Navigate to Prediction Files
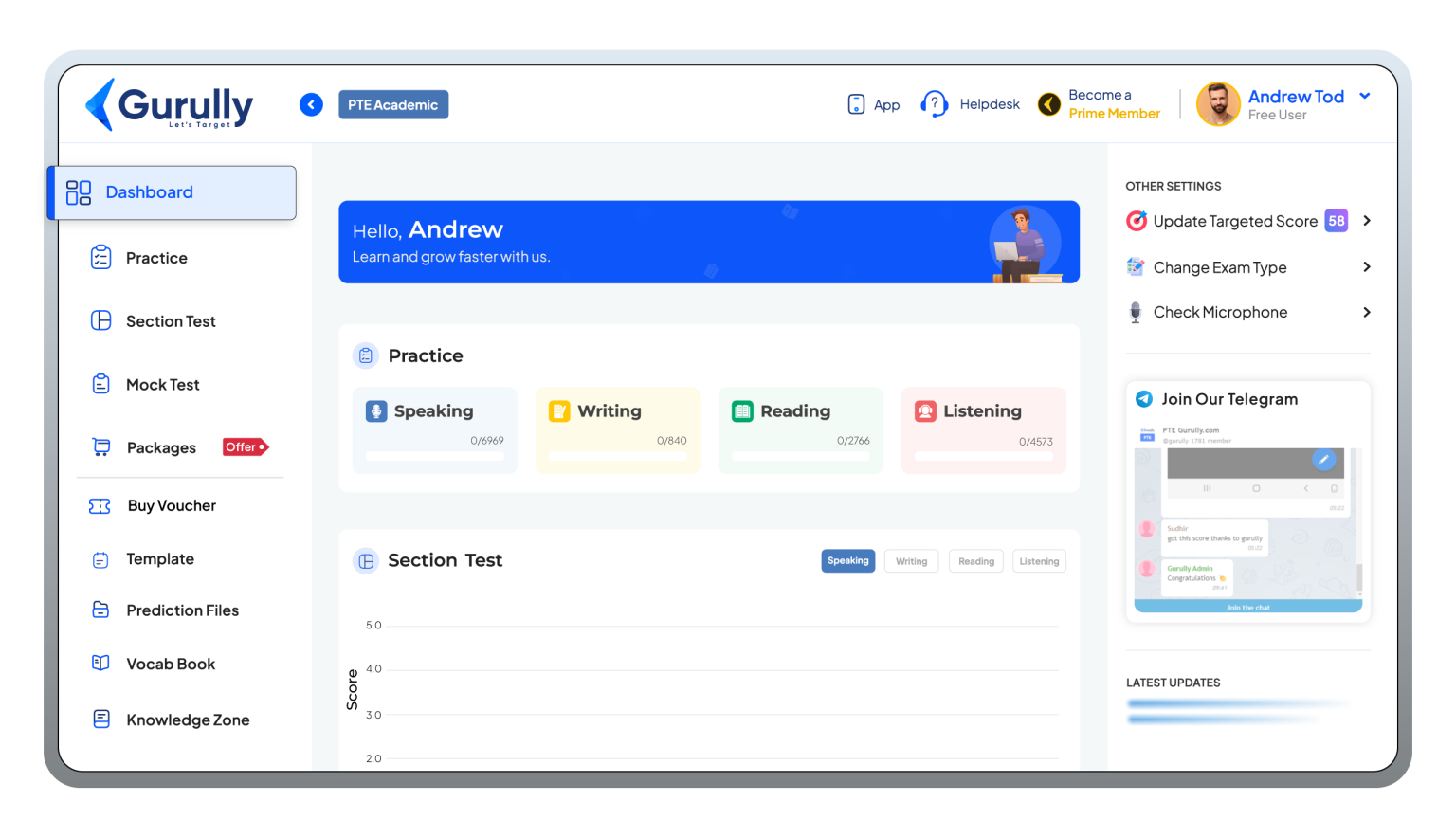This screenshot has height=838, width=1456. pos(183,610)
